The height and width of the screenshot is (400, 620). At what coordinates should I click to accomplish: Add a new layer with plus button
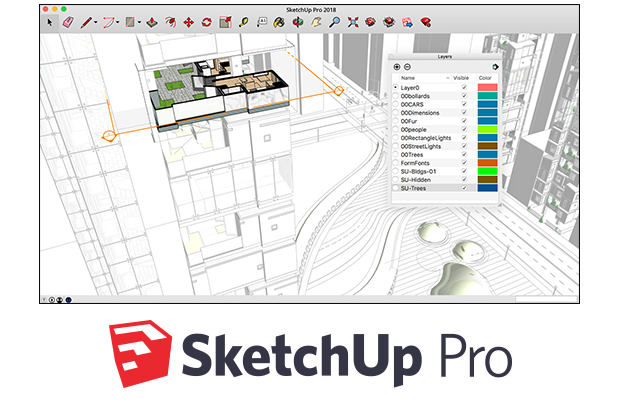click(x=397, y=67)
